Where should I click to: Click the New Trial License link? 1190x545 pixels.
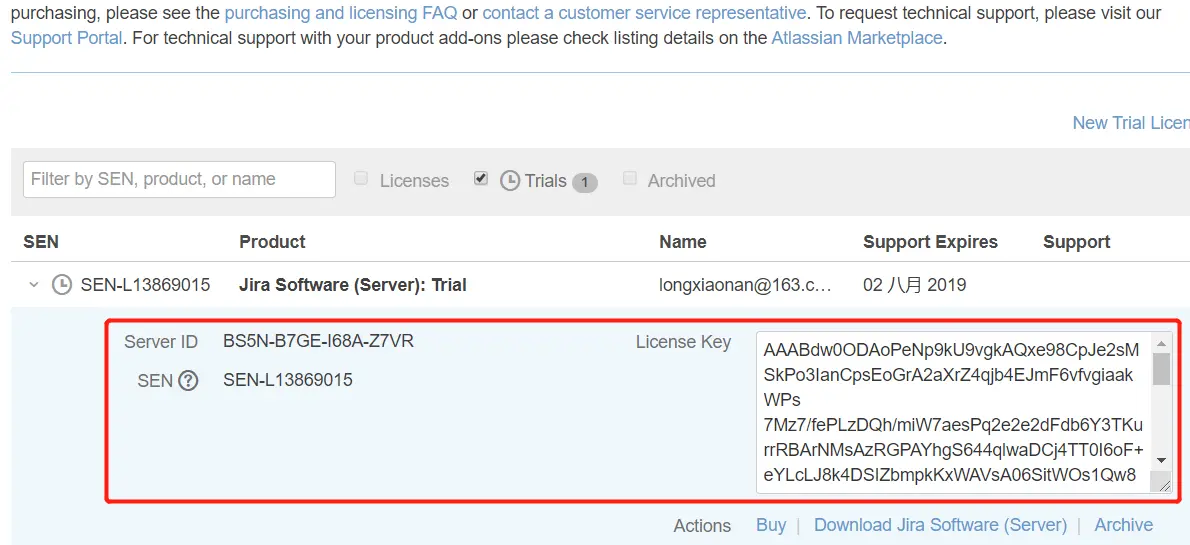click(1131, 123)
